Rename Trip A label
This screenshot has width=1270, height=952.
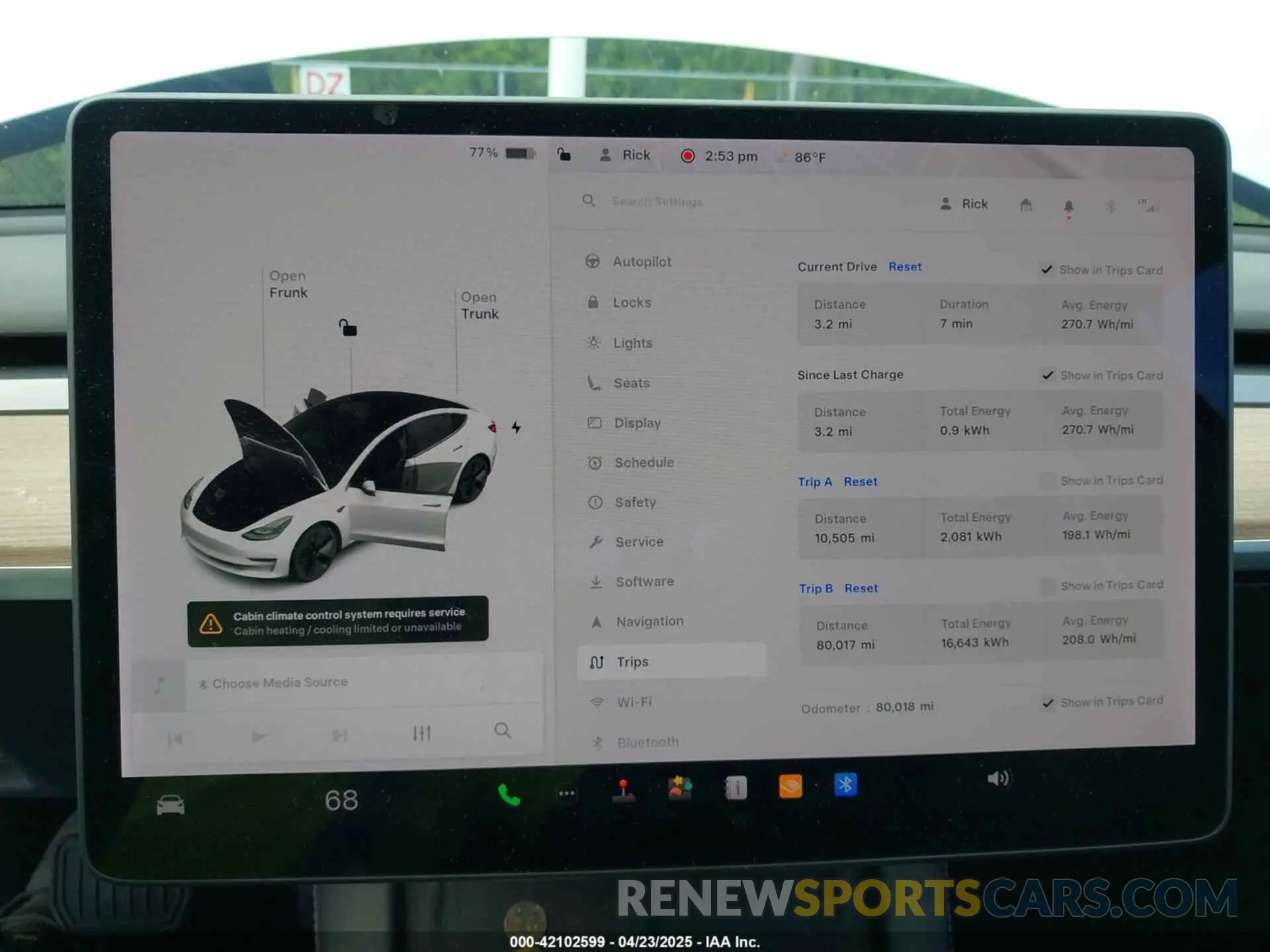pyautogui.click(x=815, y=482)
